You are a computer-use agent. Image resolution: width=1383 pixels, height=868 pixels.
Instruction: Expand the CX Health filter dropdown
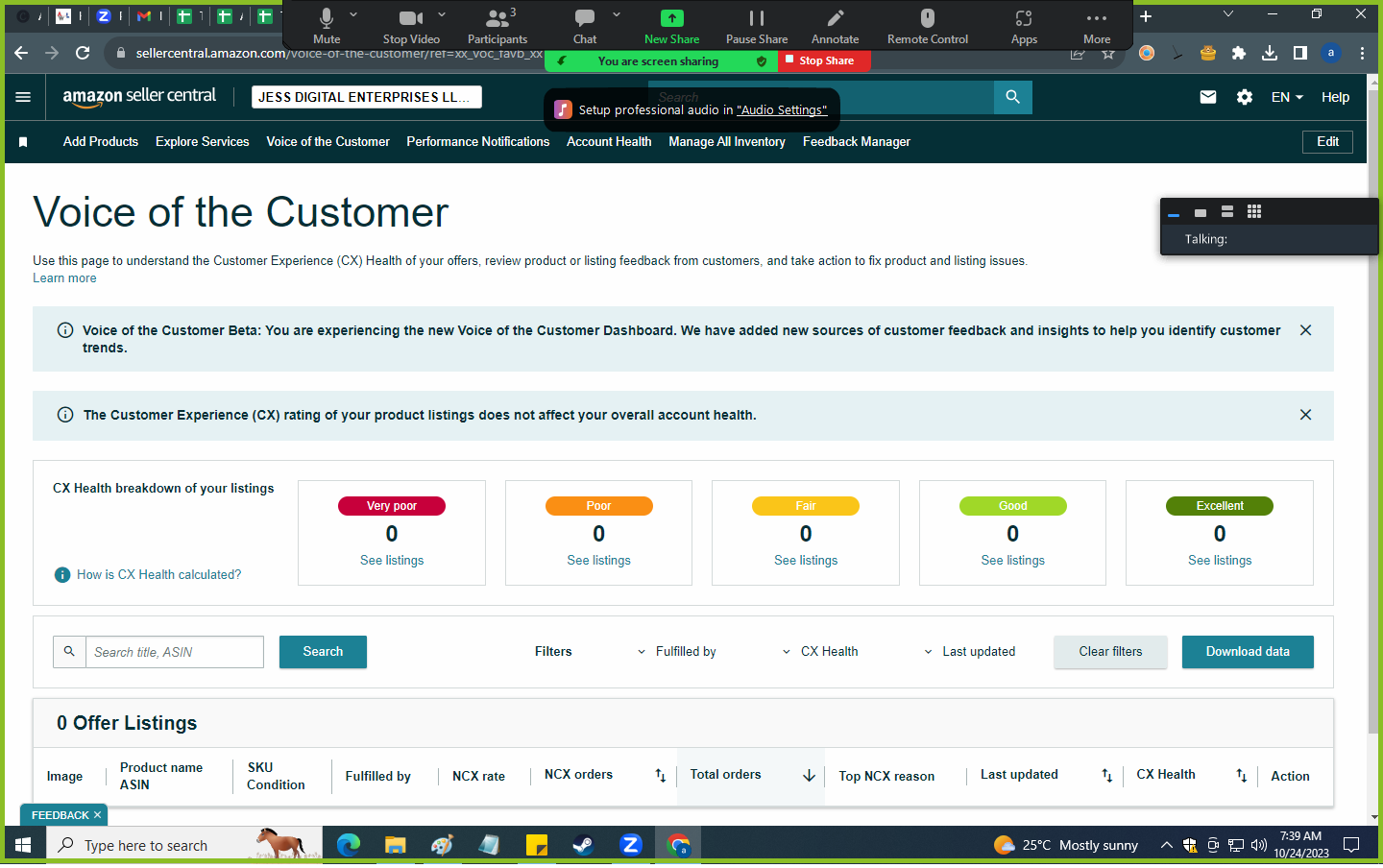click(x=821, y=652)
